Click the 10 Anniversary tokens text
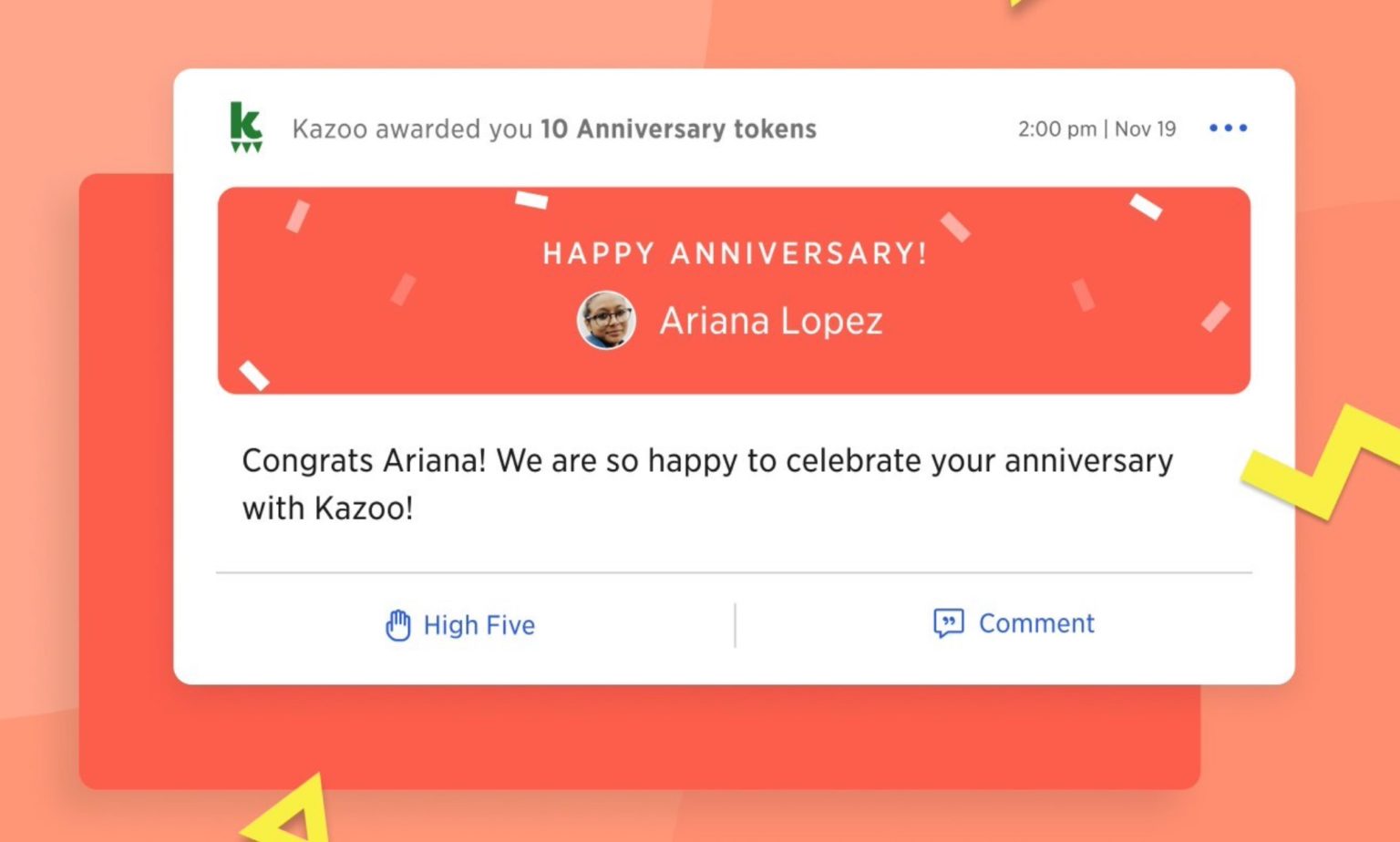Screen dimensions: 1400x842 678,128
